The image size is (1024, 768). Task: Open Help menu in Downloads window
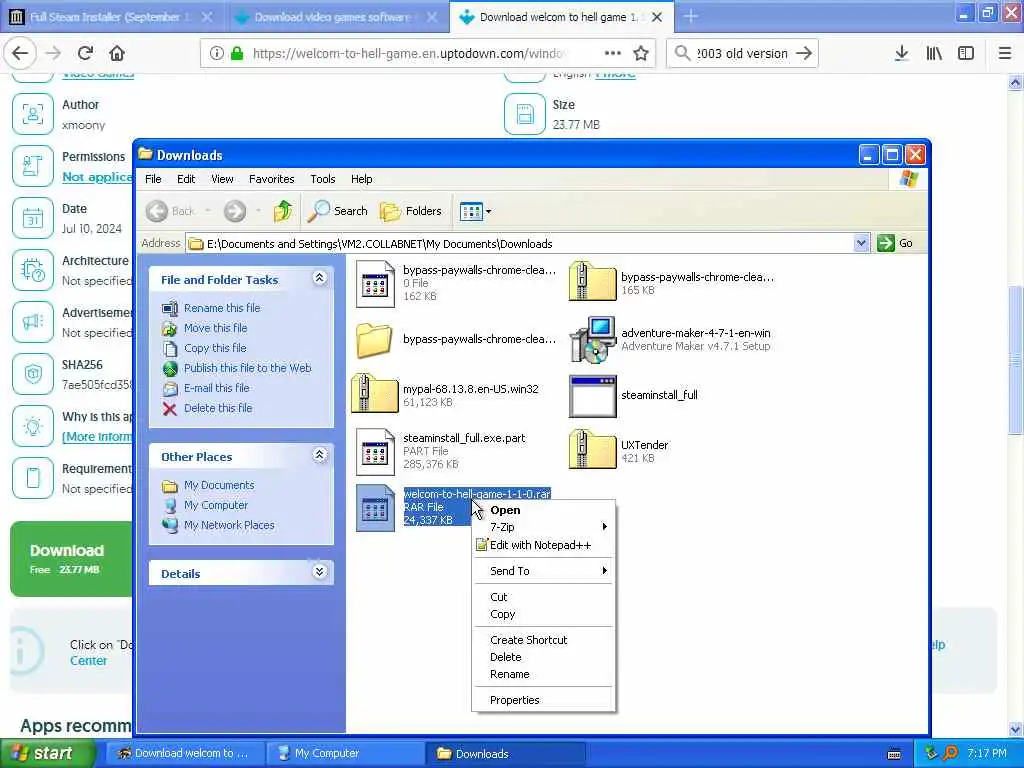click(x=361, y=179)
